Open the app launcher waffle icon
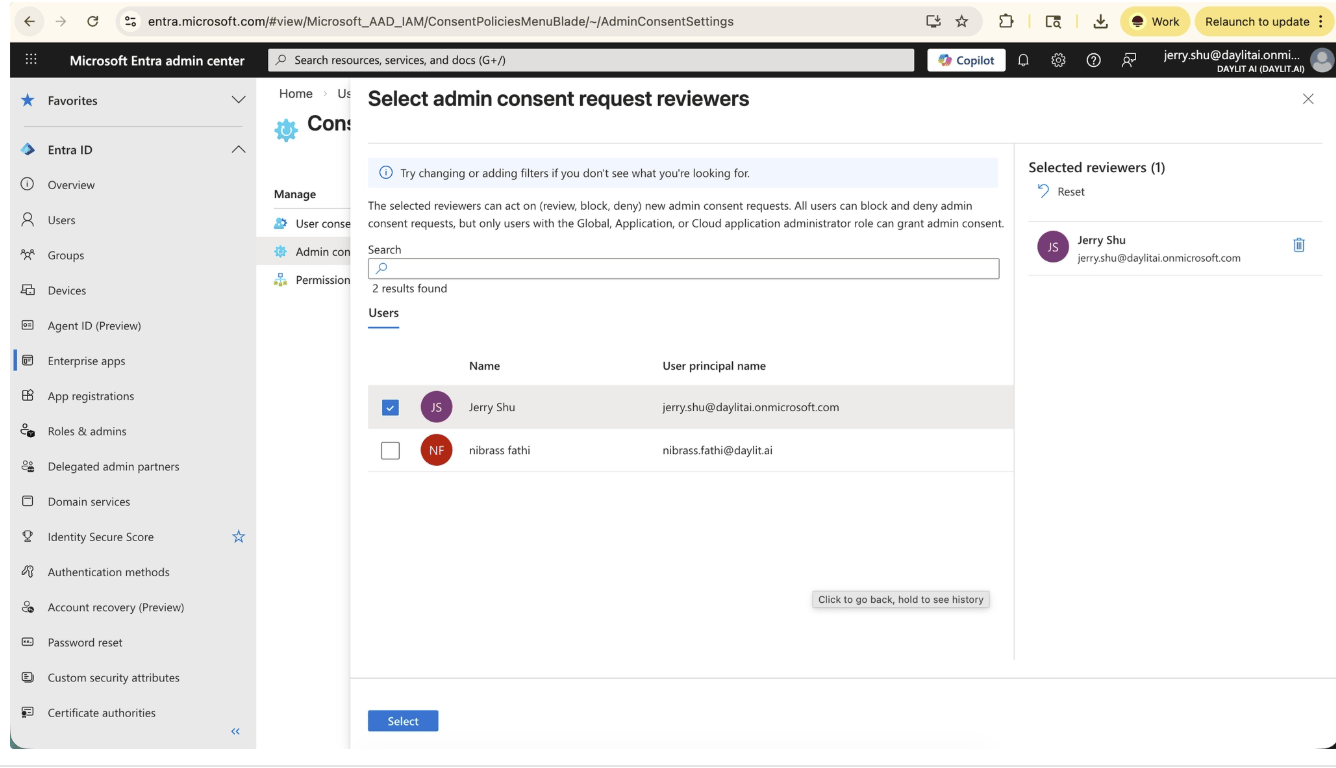 tap(30, 60)
